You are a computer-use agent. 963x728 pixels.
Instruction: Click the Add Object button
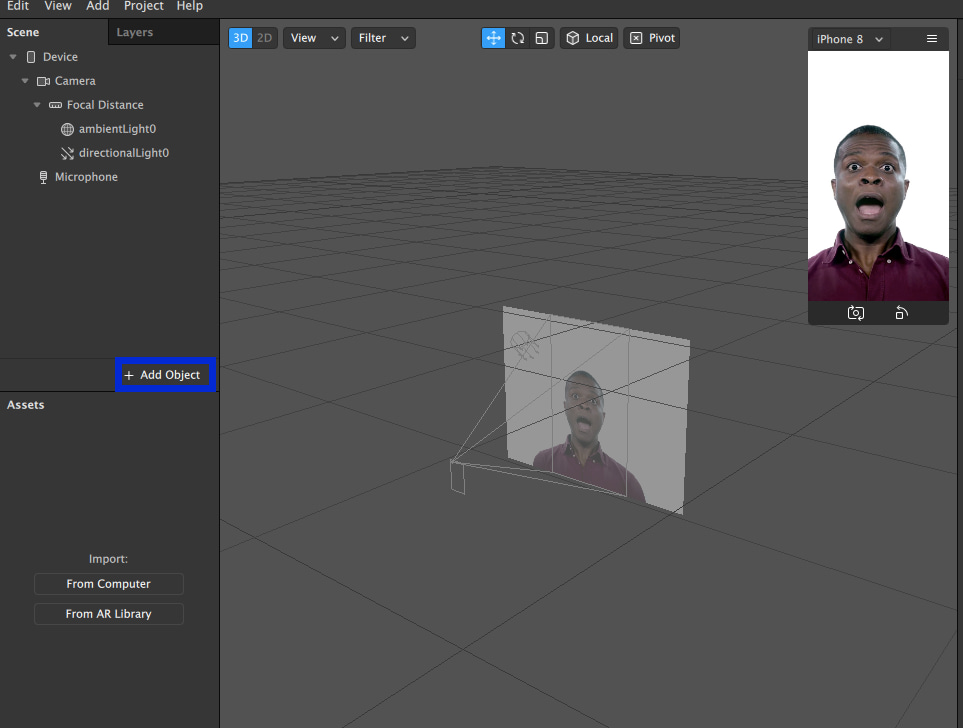(x=164, y=375)
